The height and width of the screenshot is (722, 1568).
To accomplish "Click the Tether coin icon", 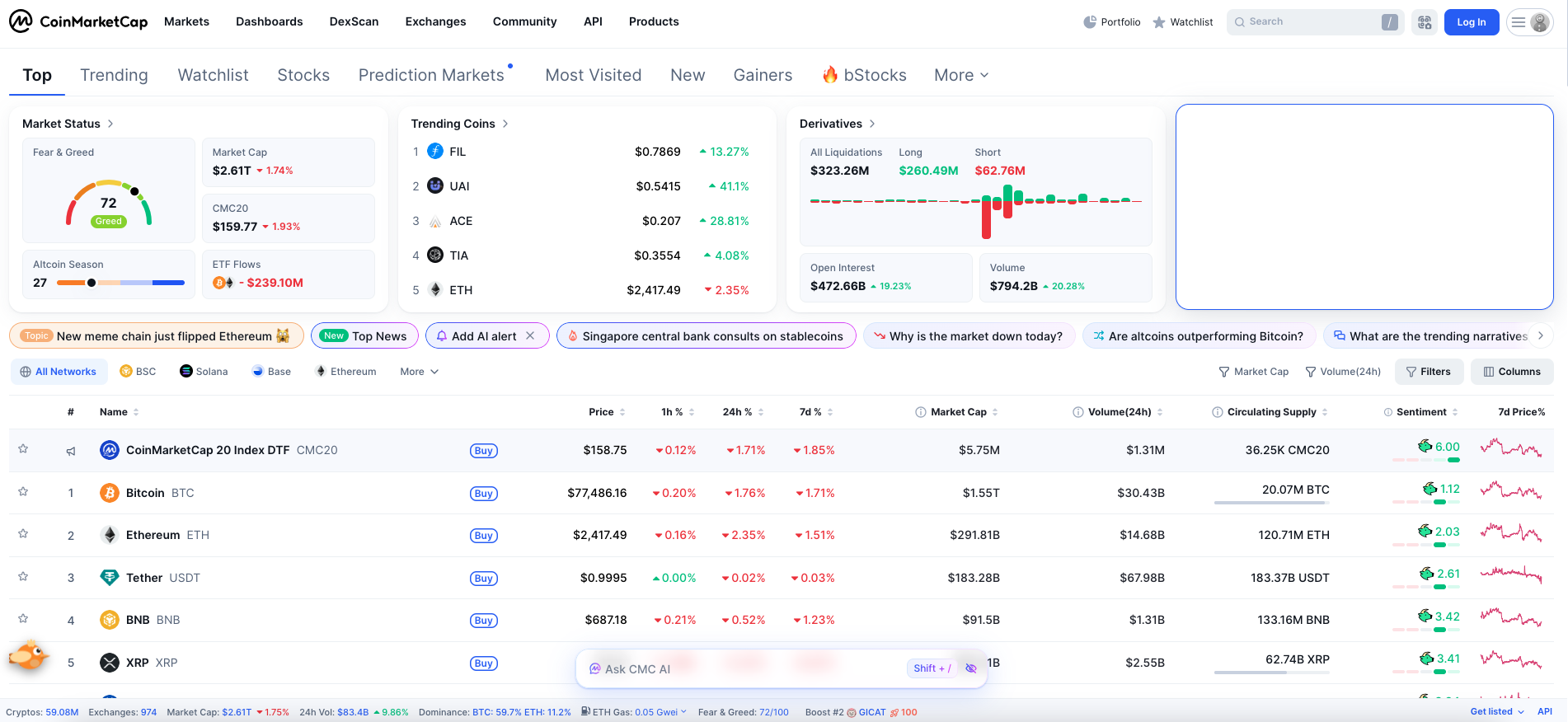I will [110, 578].
